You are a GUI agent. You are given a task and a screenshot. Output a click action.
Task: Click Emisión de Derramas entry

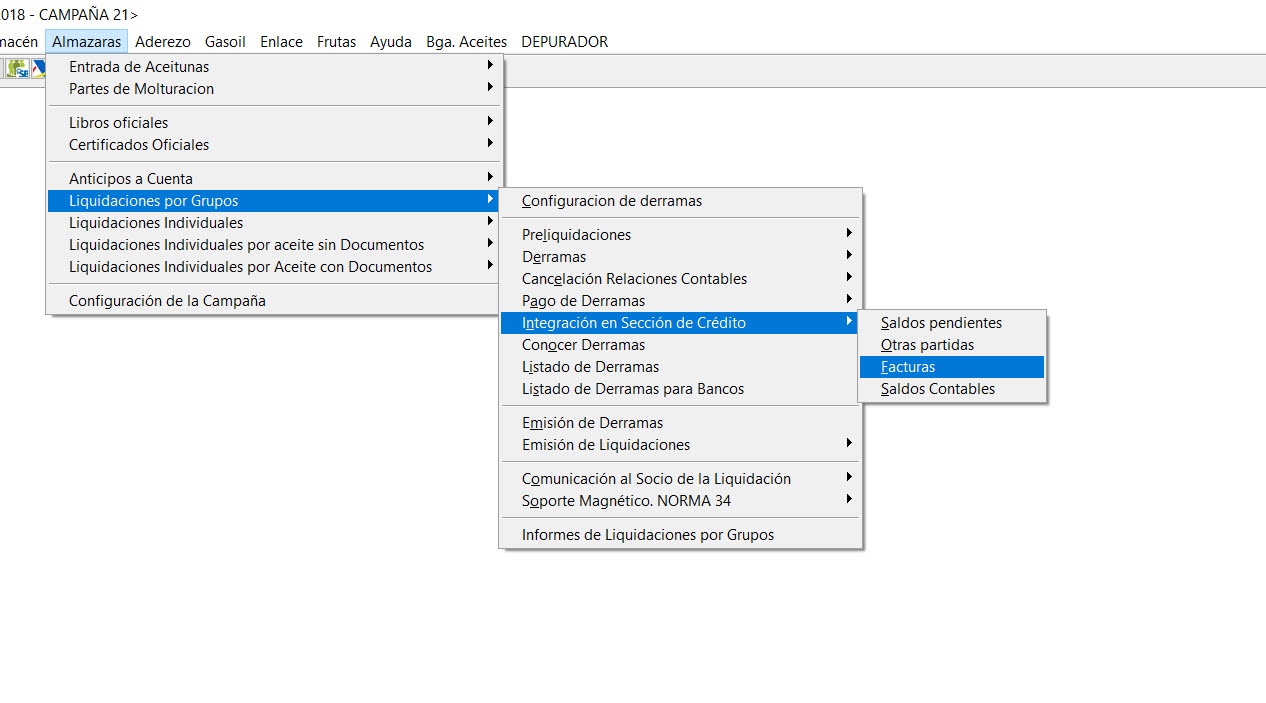[x=592, y=423]
